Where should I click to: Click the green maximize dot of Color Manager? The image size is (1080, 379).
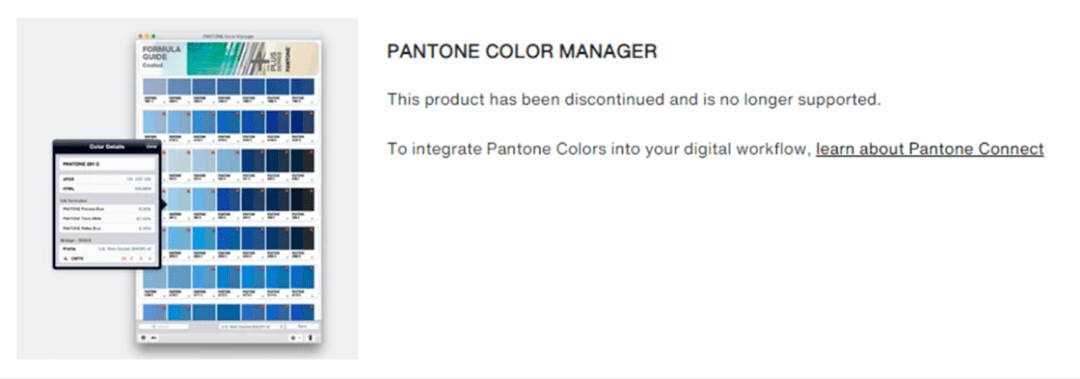click(153, 35)
